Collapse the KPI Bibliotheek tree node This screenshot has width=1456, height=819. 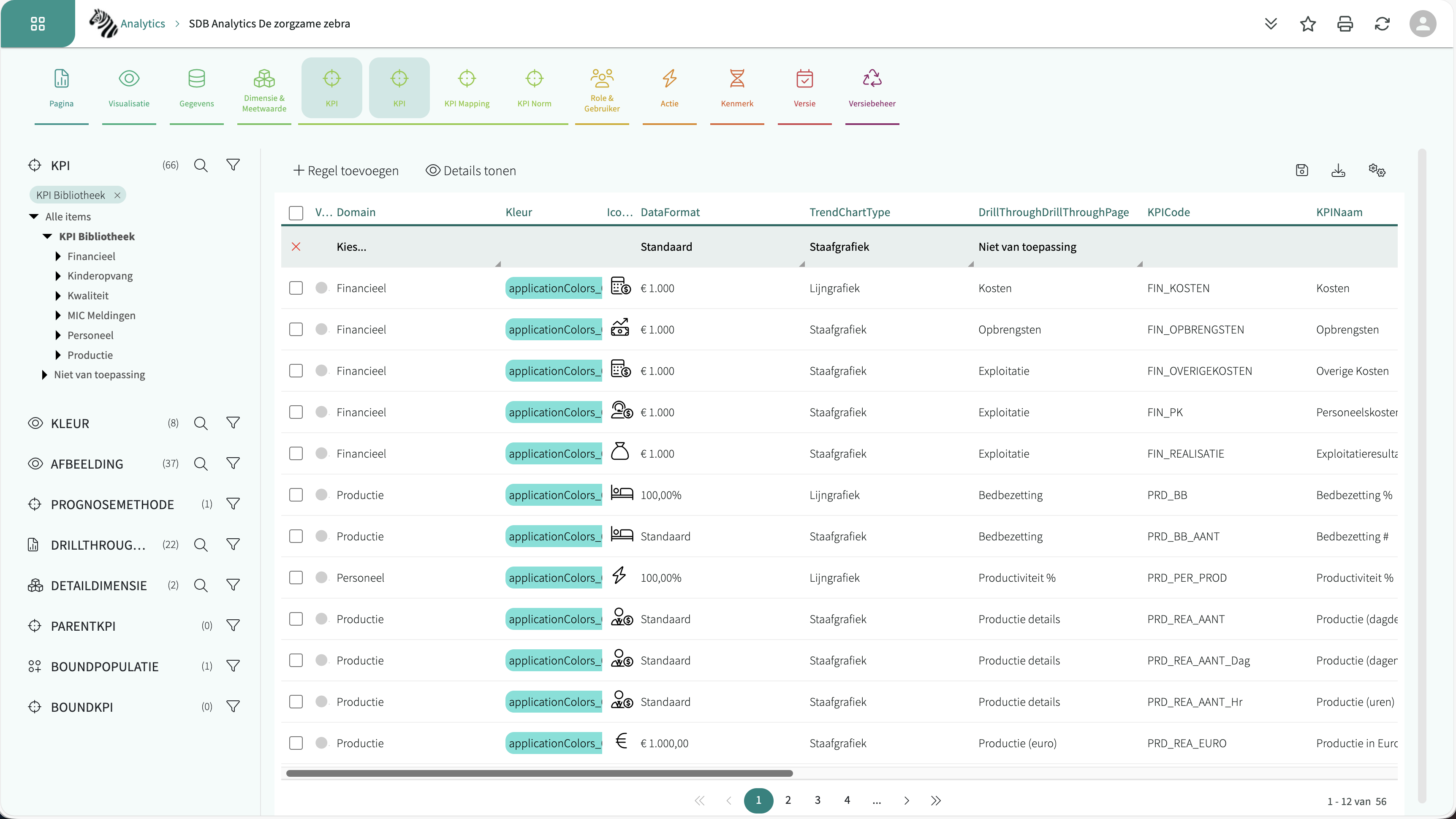[x=47, y=237]
